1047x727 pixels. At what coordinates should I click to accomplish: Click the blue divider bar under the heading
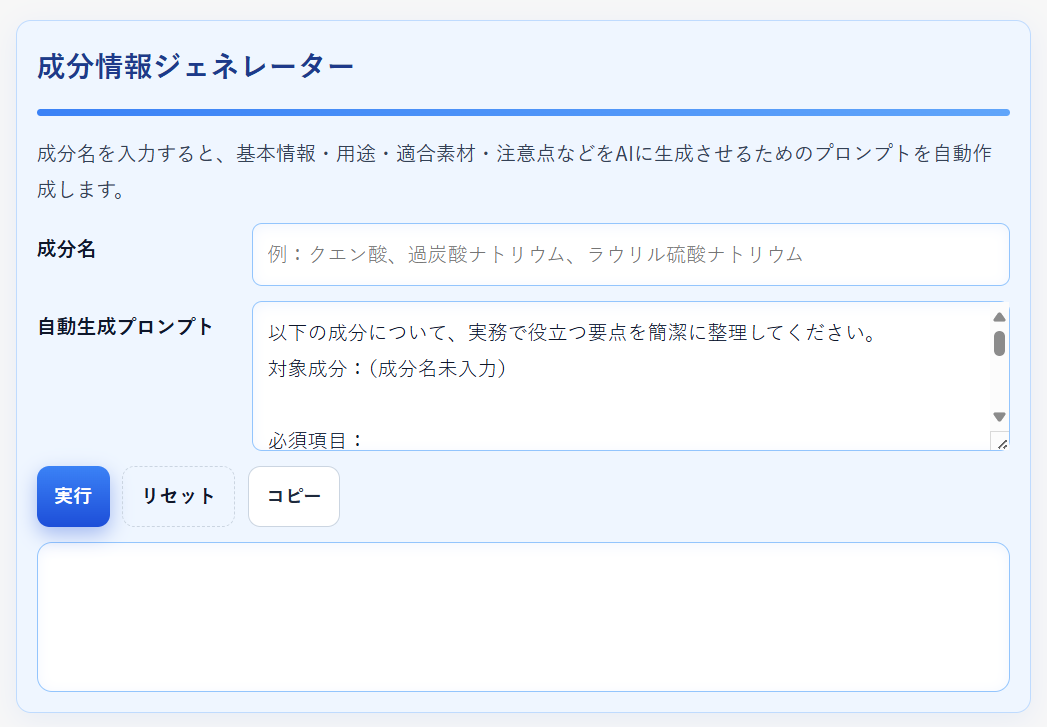coord(523,112)
